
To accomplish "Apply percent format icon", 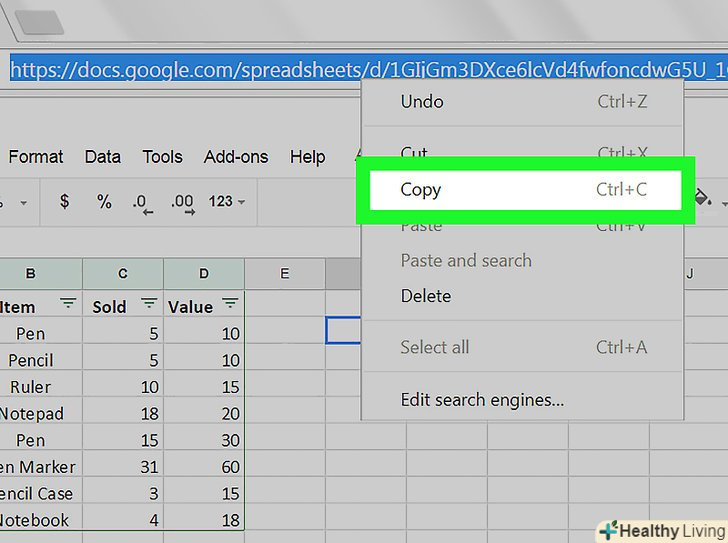I will (x=104, y=201).
